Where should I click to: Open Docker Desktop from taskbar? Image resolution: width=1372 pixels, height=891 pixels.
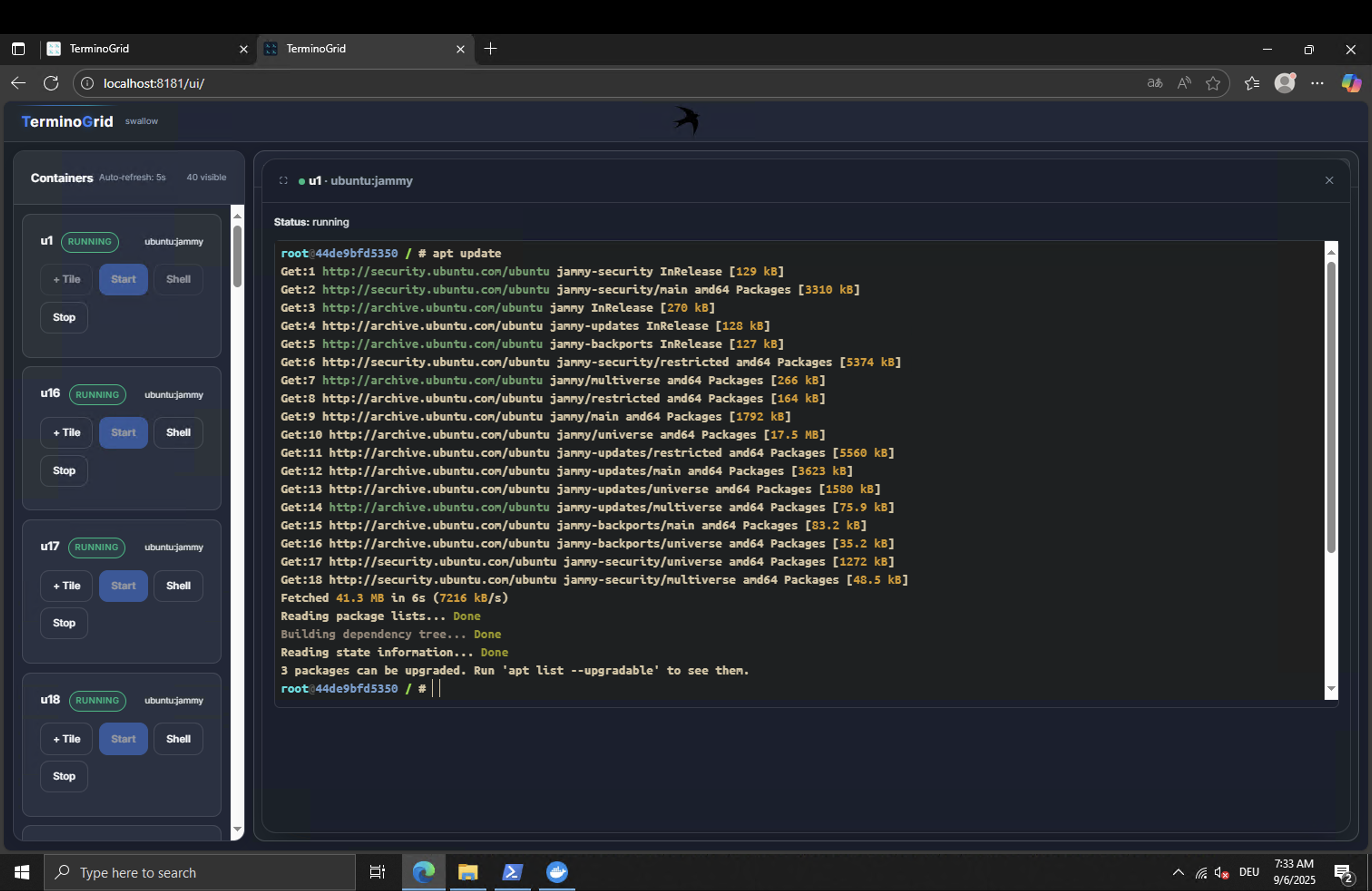point(556,872)
